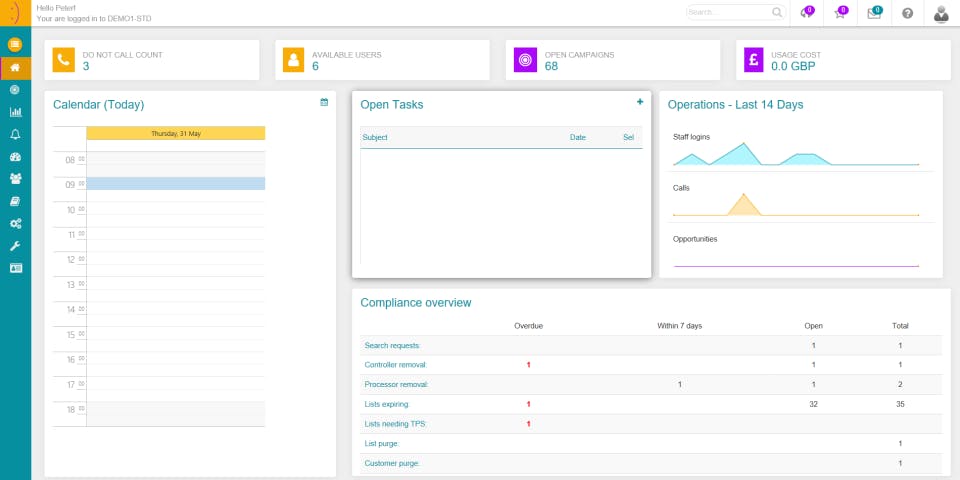Click the ID card sidebar icon

15,268
